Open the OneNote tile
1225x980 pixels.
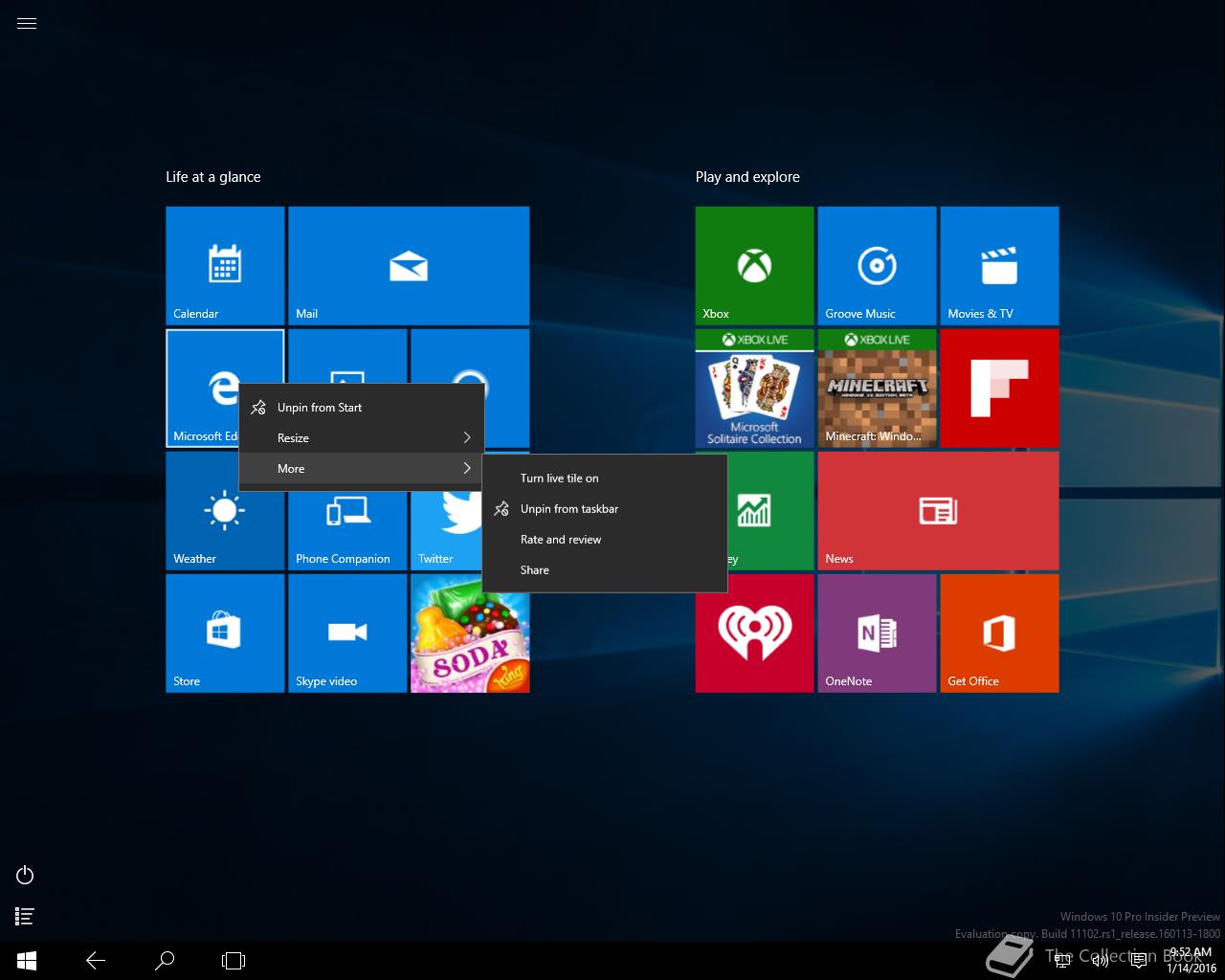[877, 634]
